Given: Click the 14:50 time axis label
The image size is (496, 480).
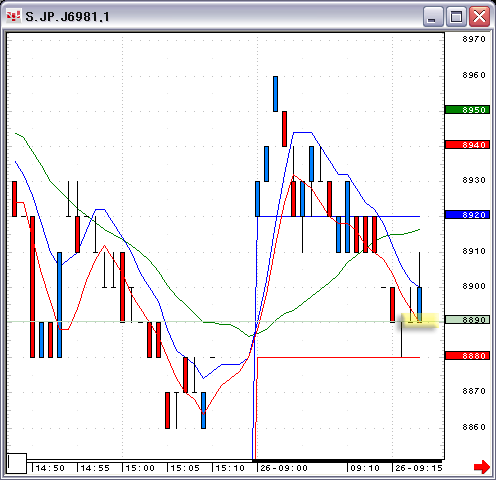Looking at the screenshot, I should (50, 468).
